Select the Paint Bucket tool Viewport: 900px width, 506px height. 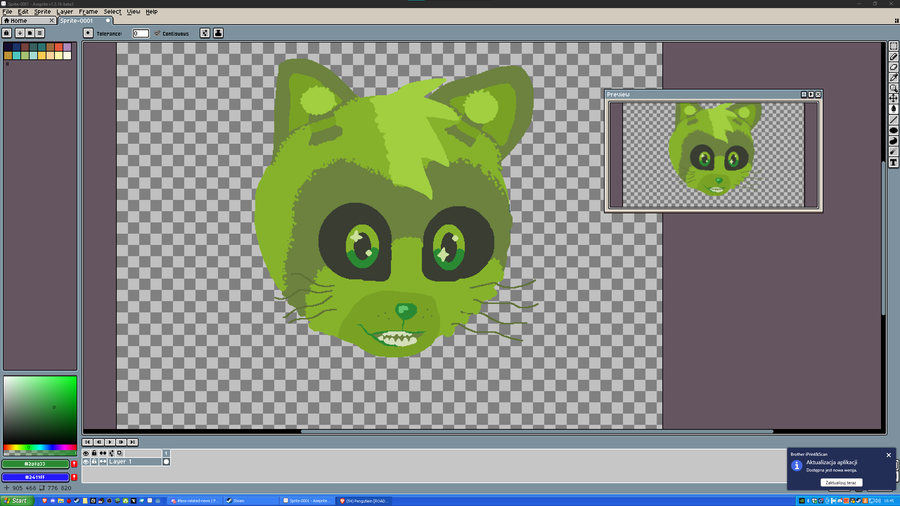tap(893, 109)
